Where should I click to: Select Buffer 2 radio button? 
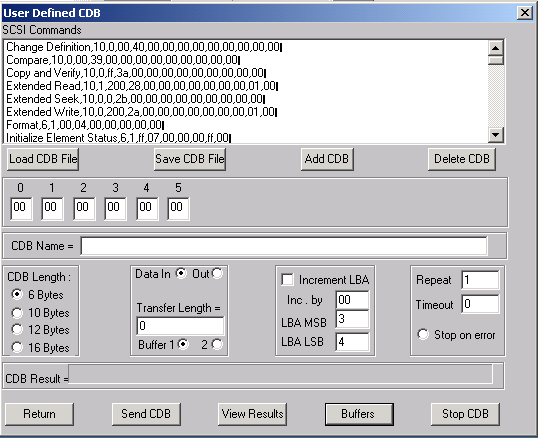point(217,344)
